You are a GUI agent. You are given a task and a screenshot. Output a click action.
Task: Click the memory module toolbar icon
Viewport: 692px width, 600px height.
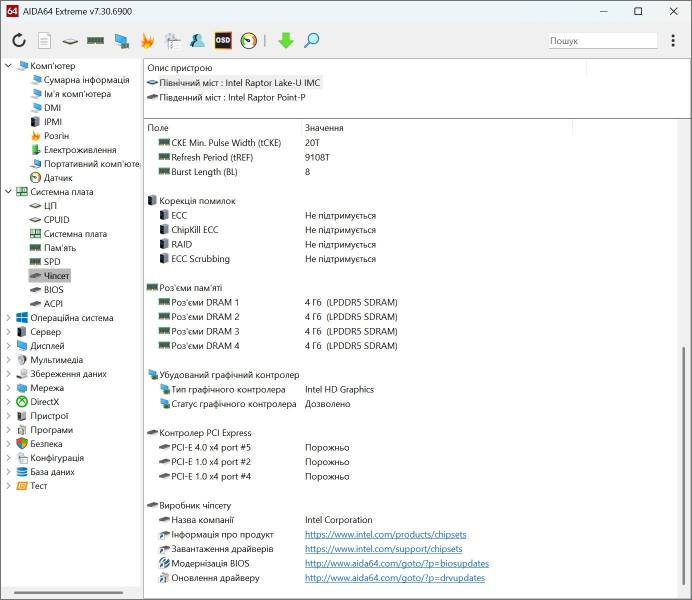[95, 41]
